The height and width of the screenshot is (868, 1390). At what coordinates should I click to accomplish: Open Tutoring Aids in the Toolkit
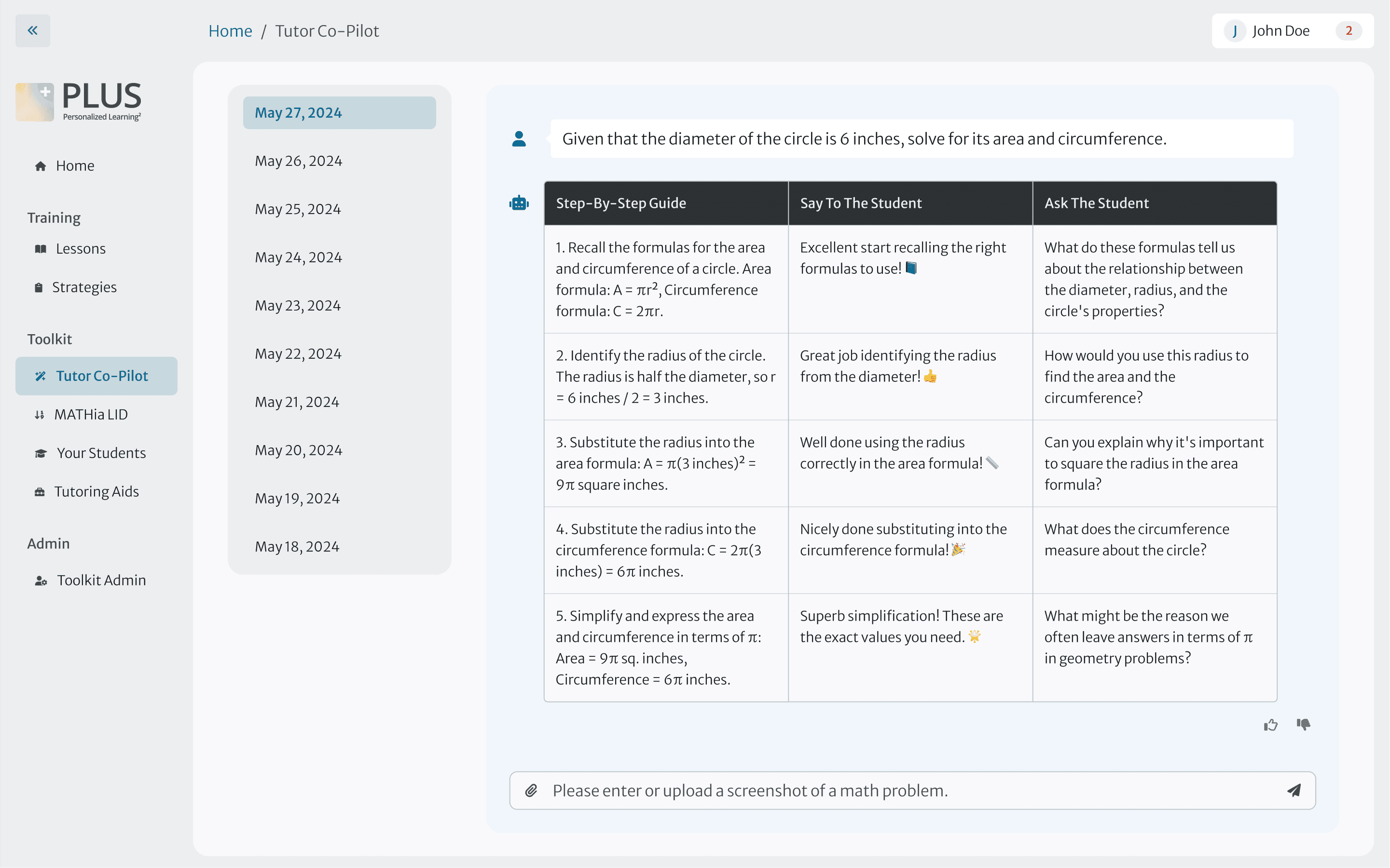[x=96, y=491]
